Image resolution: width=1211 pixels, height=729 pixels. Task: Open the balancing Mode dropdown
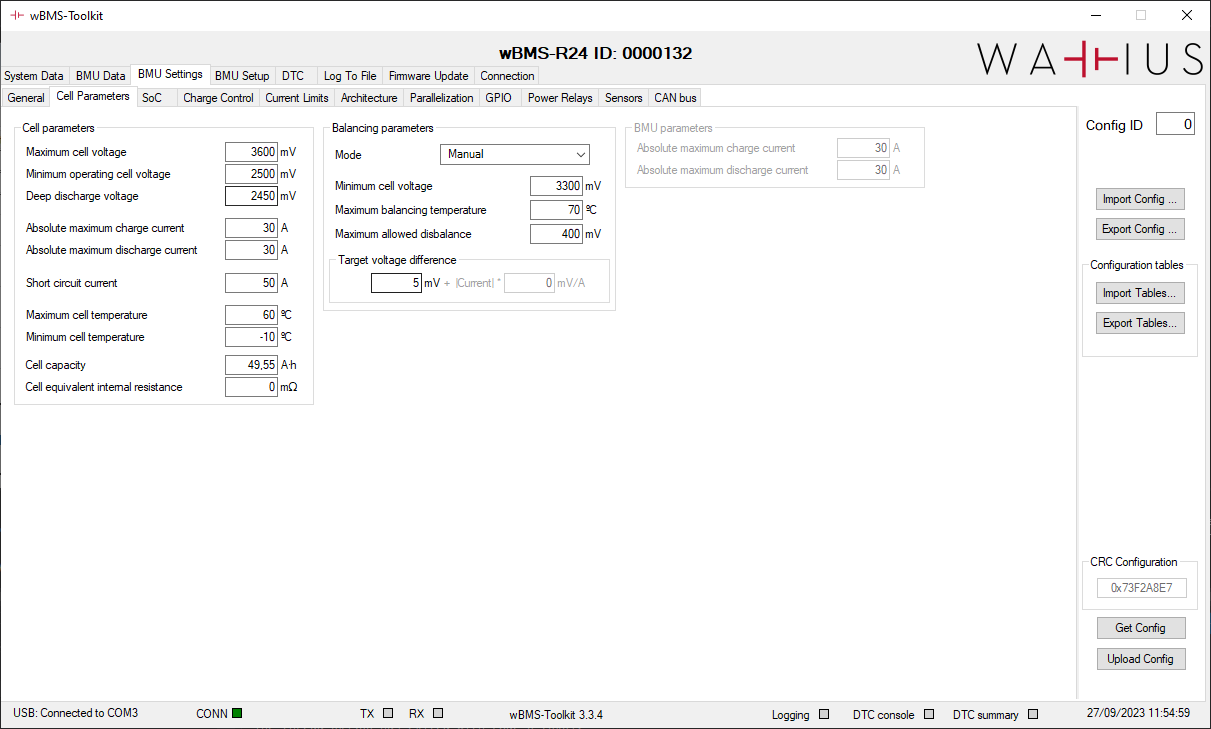point(514,155)
